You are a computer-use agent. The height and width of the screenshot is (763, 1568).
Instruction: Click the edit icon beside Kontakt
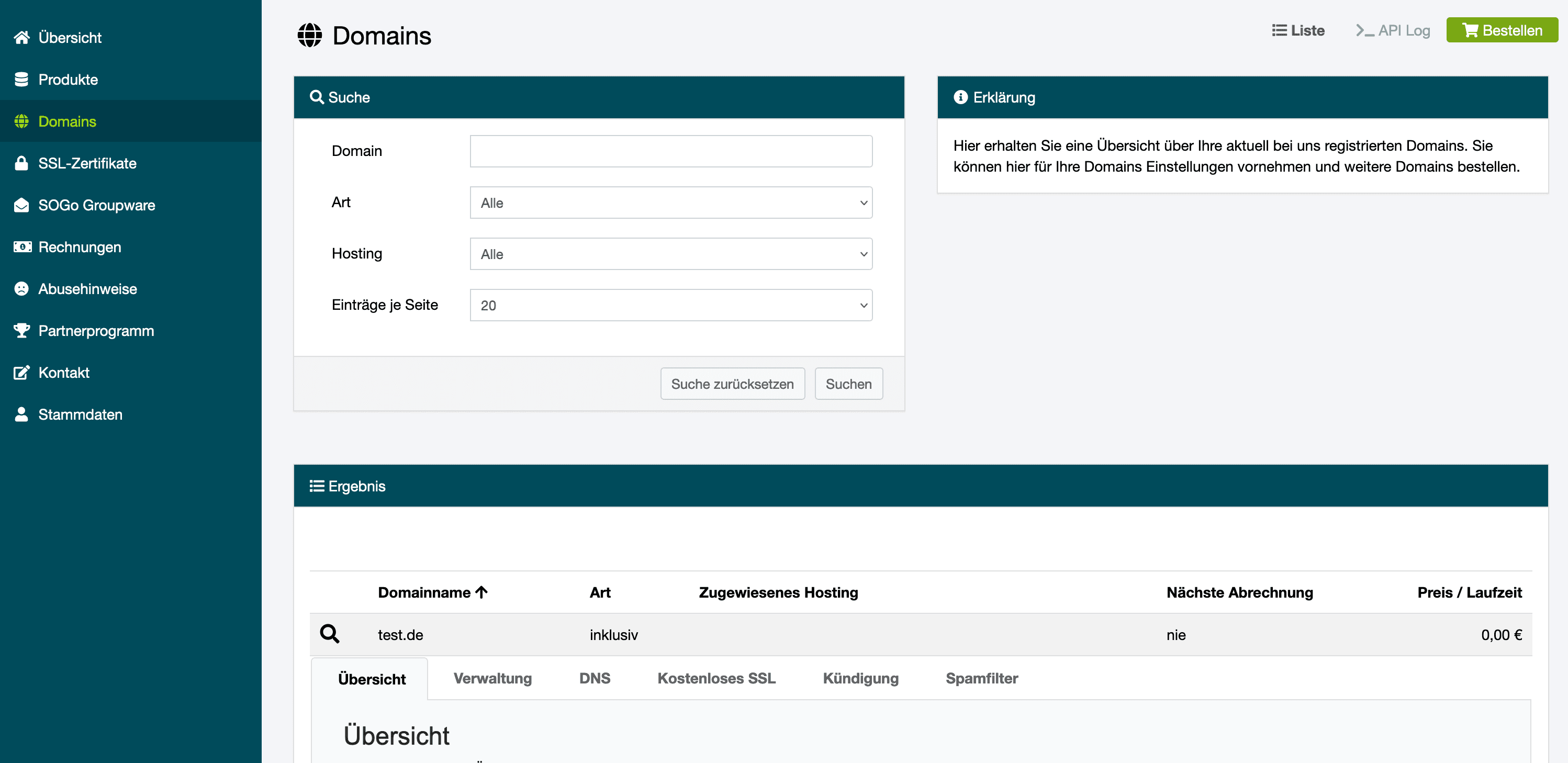pyautogui.click(x=22, y=373)
